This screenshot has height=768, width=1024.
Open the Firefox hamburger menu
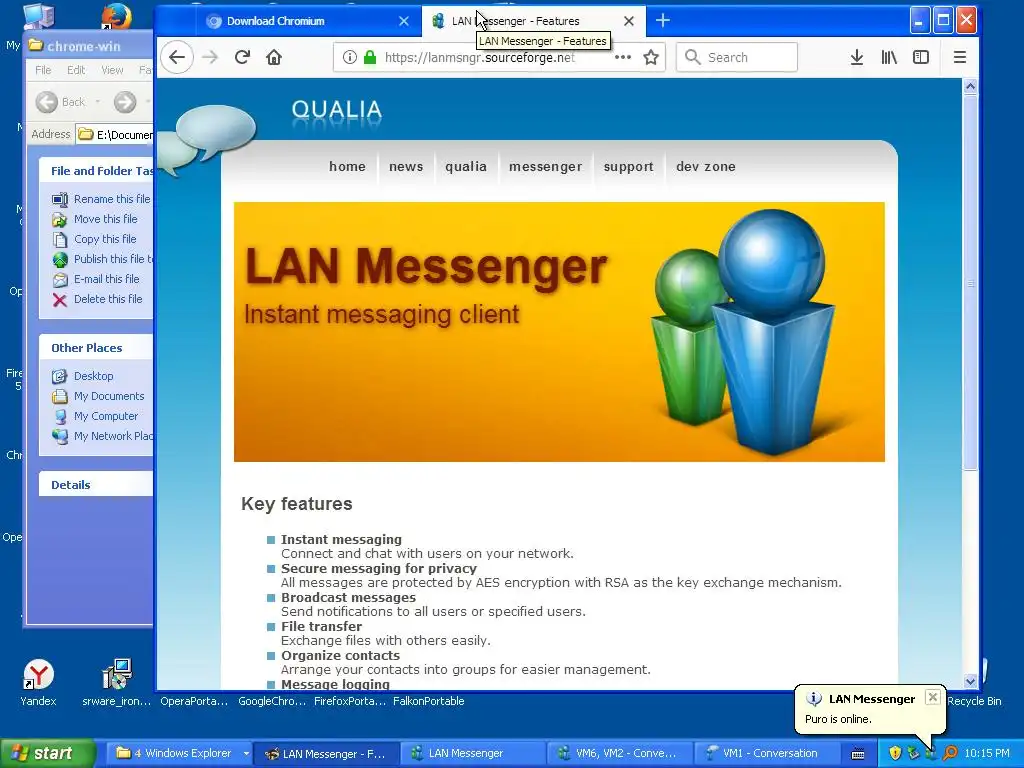959,57
